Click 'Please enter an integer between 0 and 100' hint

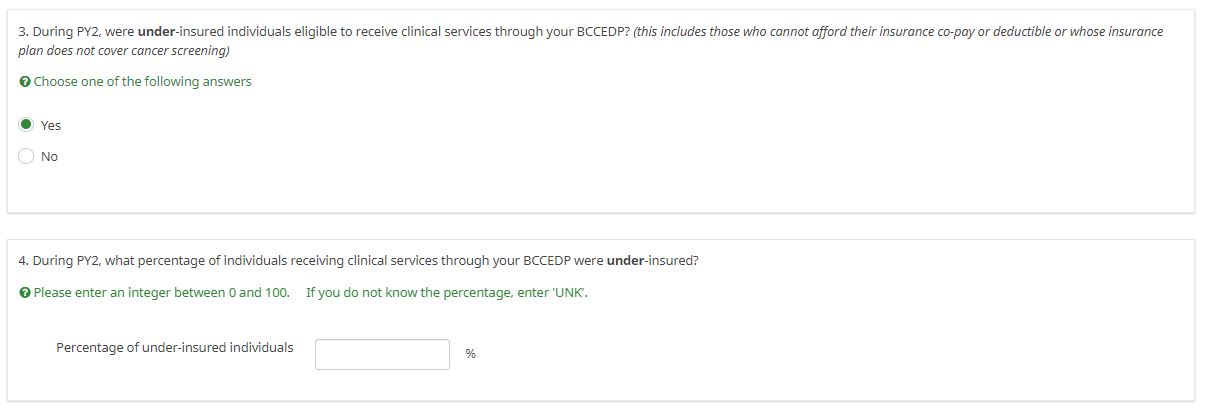(x=161, y=293)
